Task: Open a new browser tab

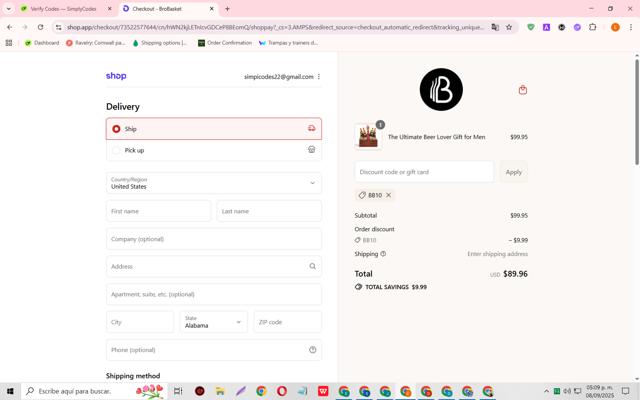Action: click(x=227, y=9)
